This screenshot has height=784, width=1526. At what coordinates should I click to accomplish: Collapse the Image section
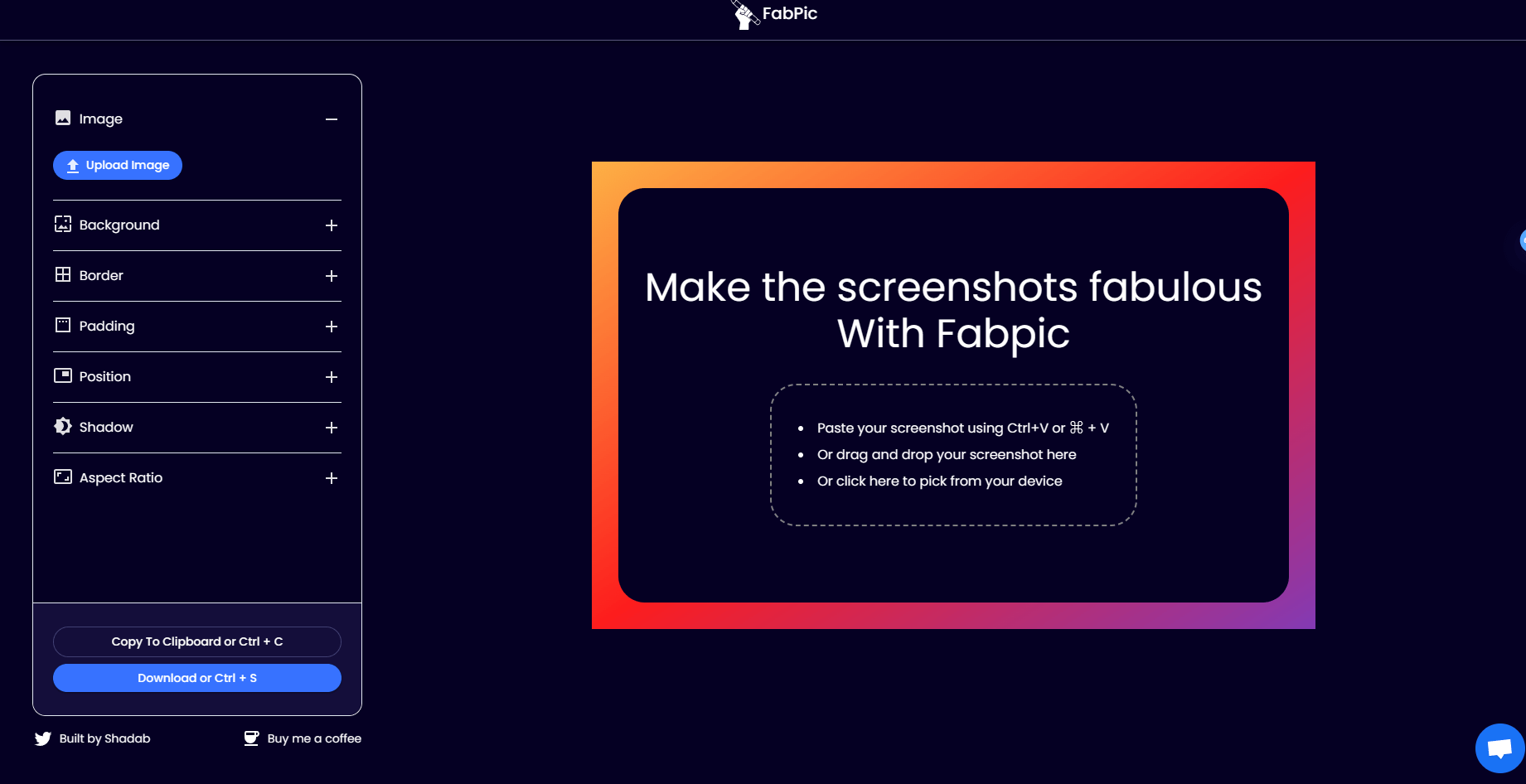pos(332,119)
